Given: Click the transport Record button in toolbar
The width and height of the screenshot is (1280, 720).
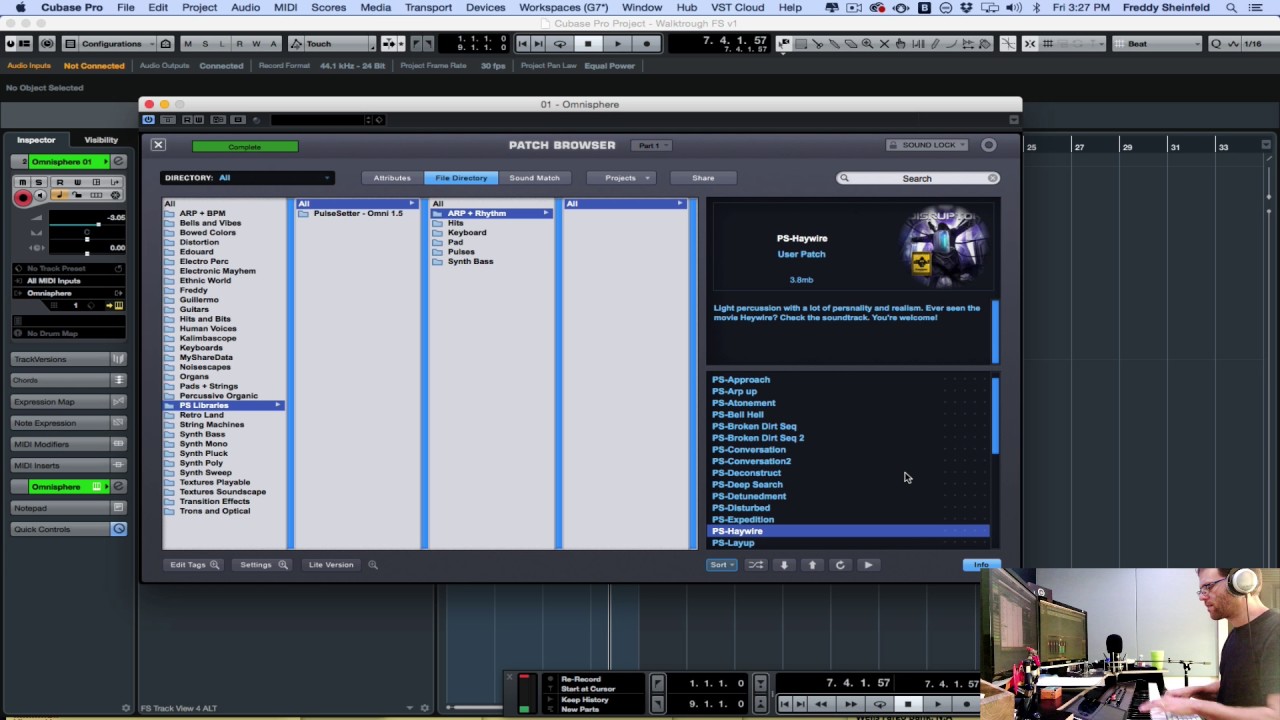Looking at the screenshot, I should coord(647,44).
